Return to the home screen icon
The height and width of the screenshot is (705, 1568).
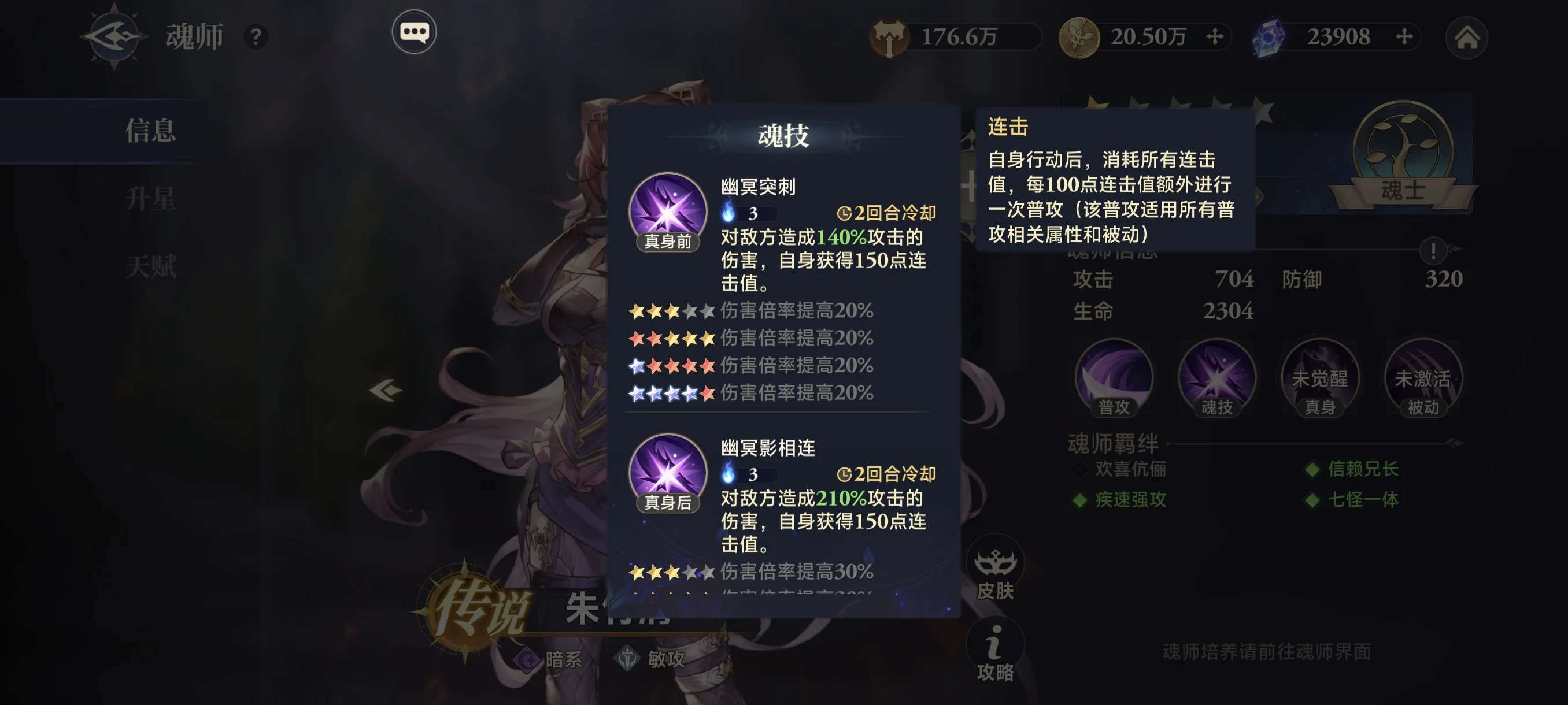click(1466, 38)
